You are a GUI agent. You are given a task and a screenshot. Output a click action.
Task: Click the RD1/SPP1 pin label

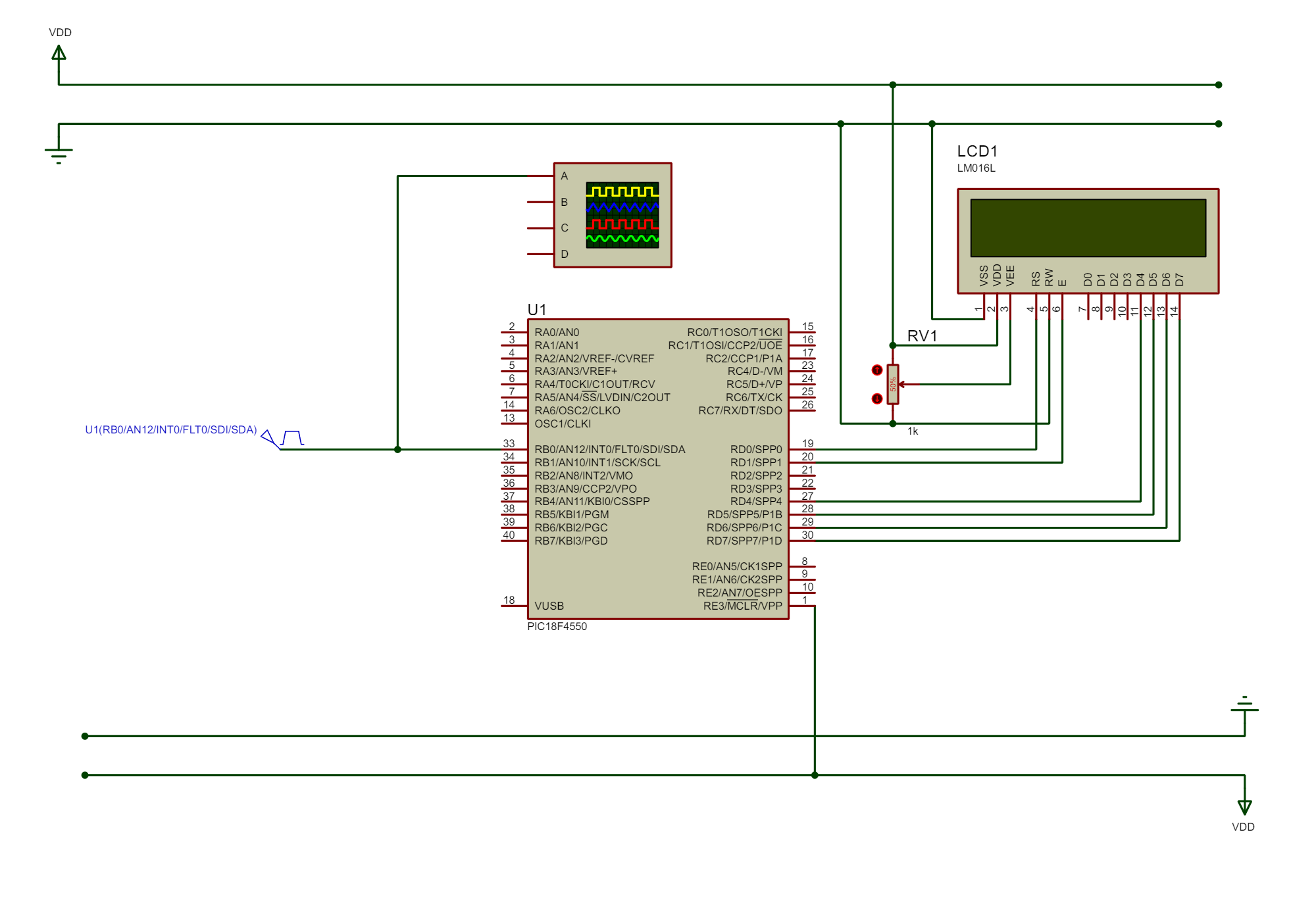756,462
